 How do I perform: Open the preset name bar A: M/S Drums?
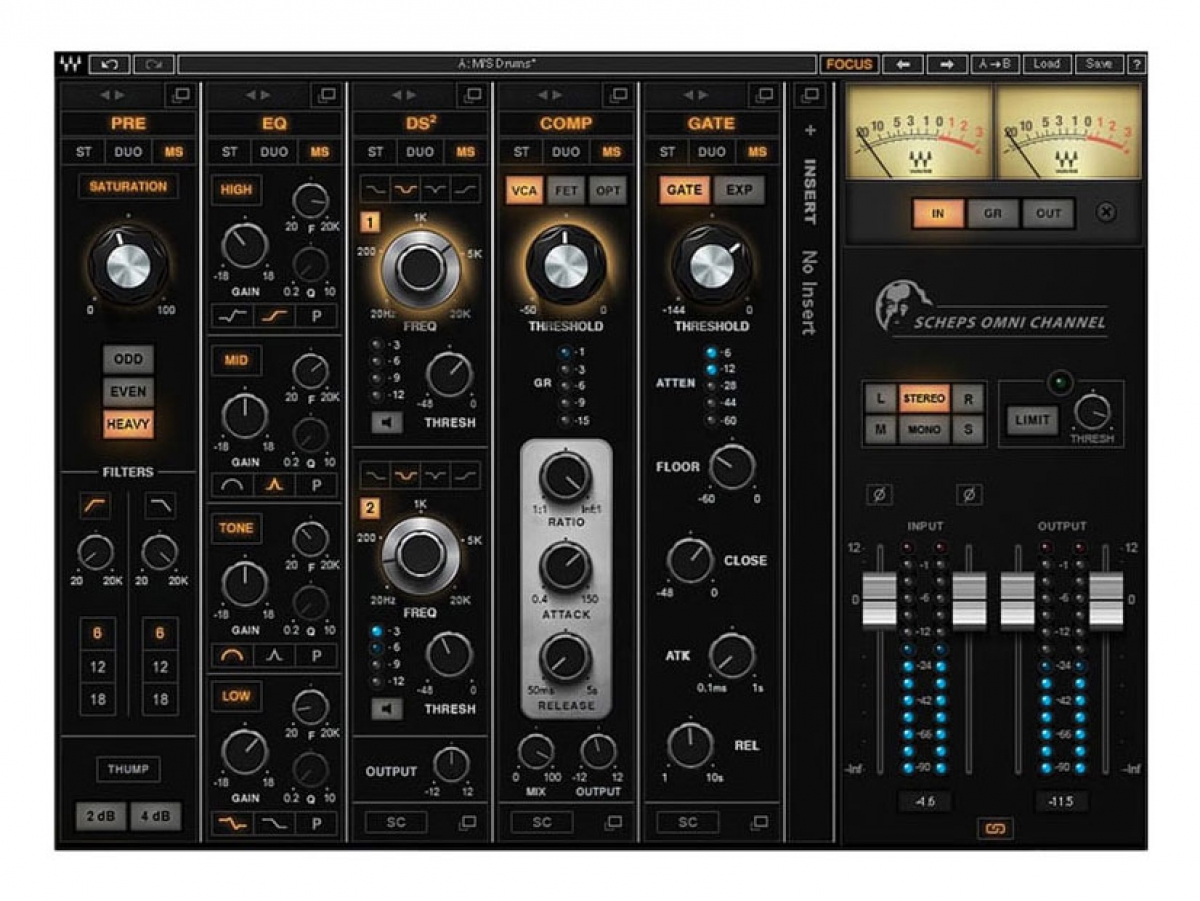click(497, 64)
